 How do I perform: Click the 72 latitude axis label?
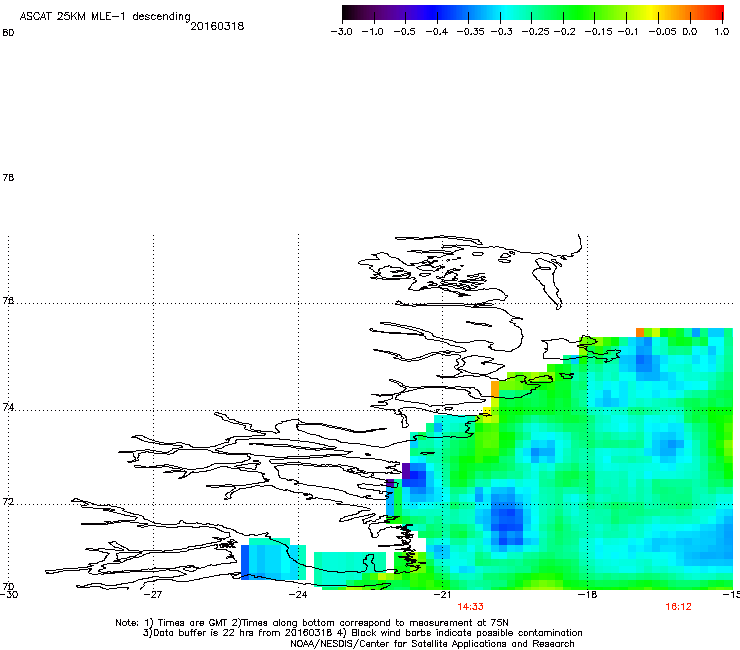[x=8, y=502]
